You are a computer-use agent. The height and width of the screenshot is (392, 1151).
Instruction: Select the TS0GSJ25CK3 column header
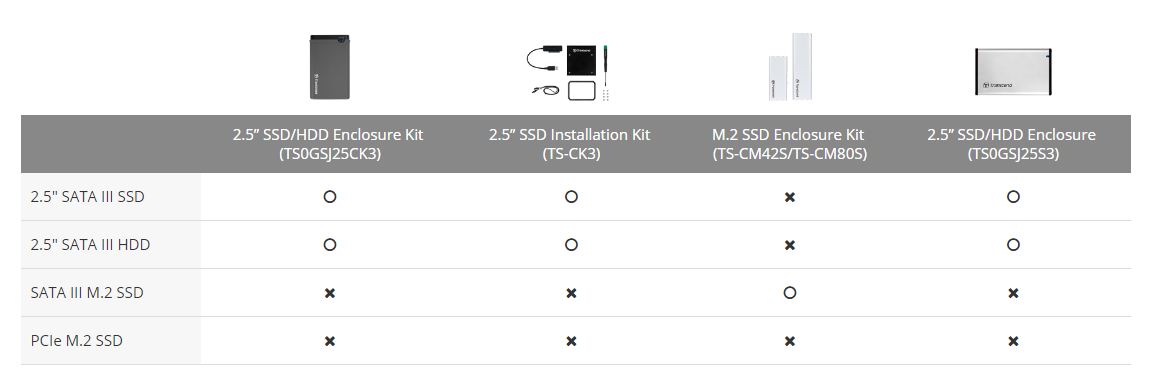328,145
